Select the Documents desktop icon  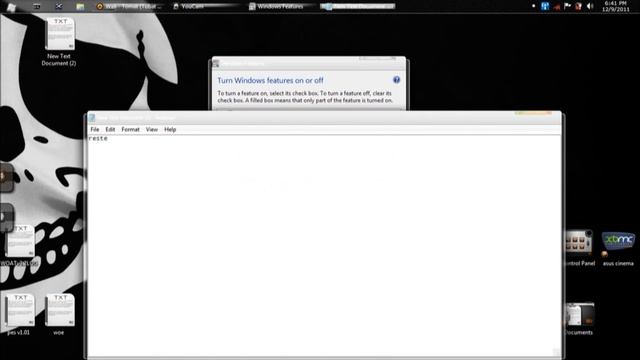pos(580,319)
